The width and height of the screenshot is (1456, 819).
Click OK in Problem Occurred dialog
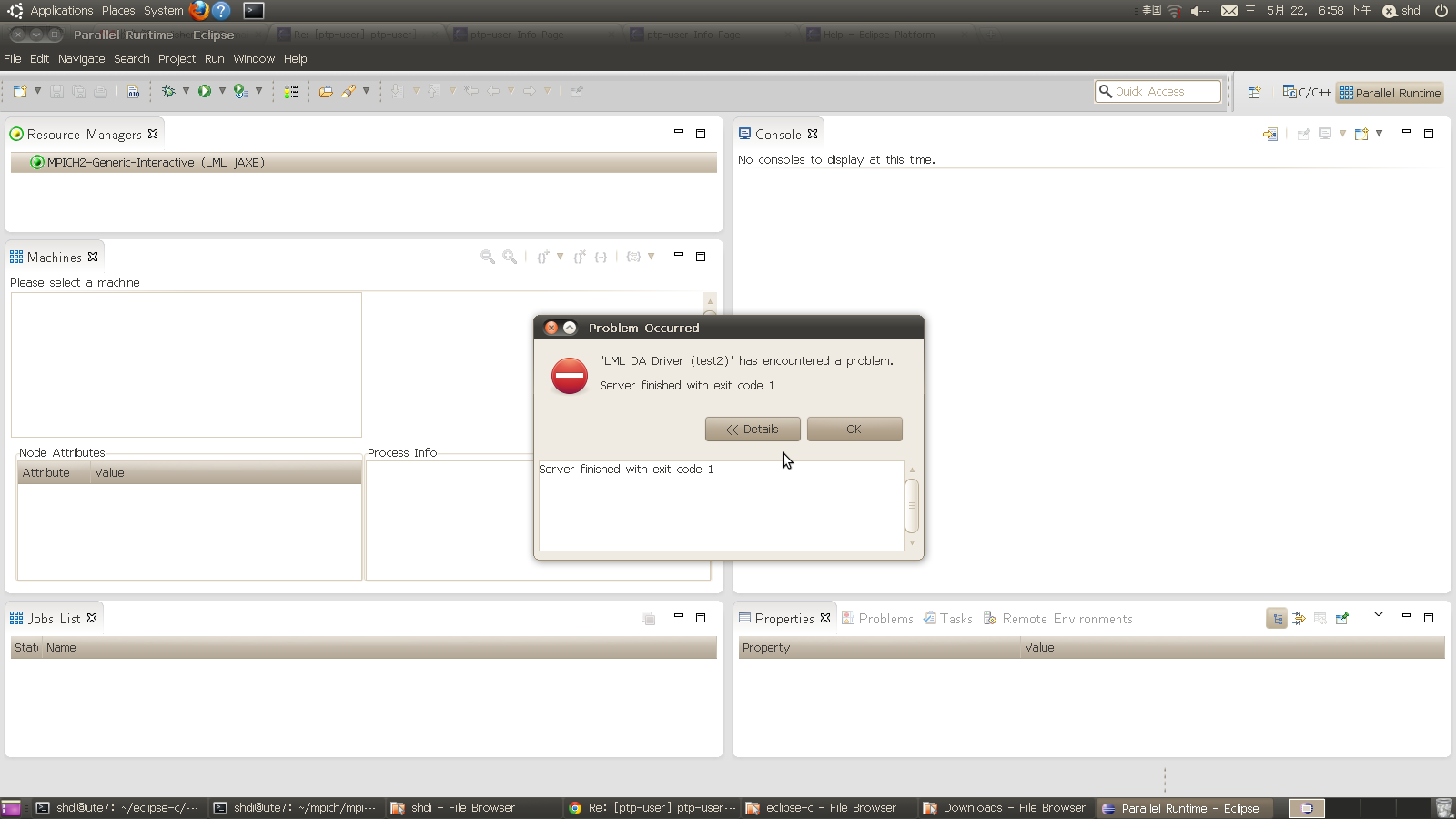click(854, 429)
